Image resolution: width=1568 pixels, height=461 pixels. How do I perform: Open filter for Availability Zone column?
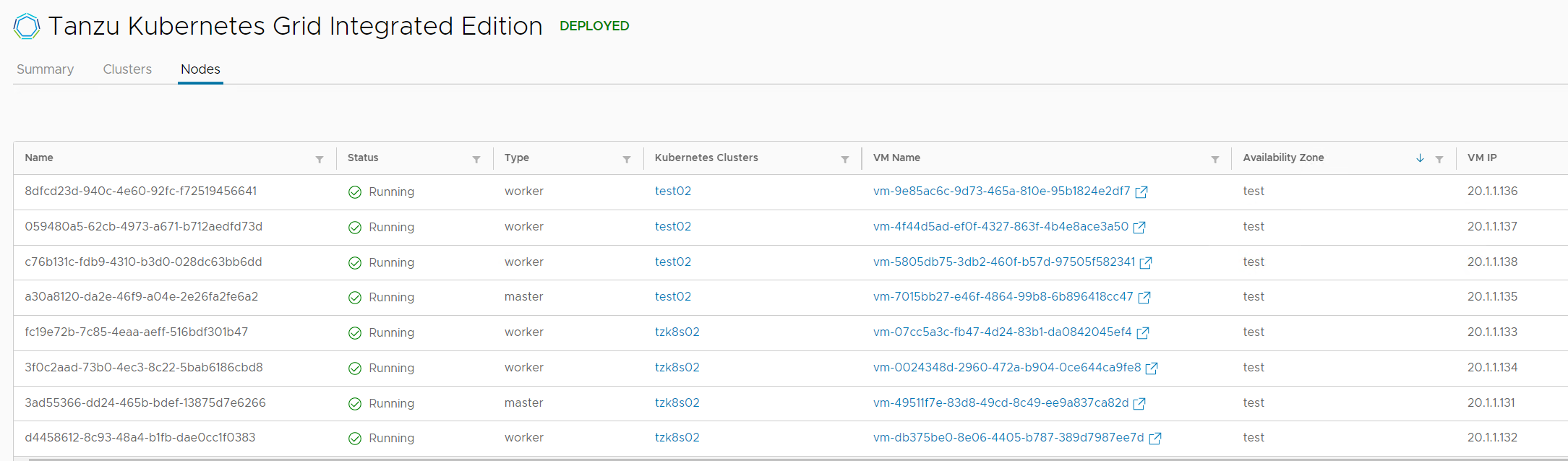1439,159
